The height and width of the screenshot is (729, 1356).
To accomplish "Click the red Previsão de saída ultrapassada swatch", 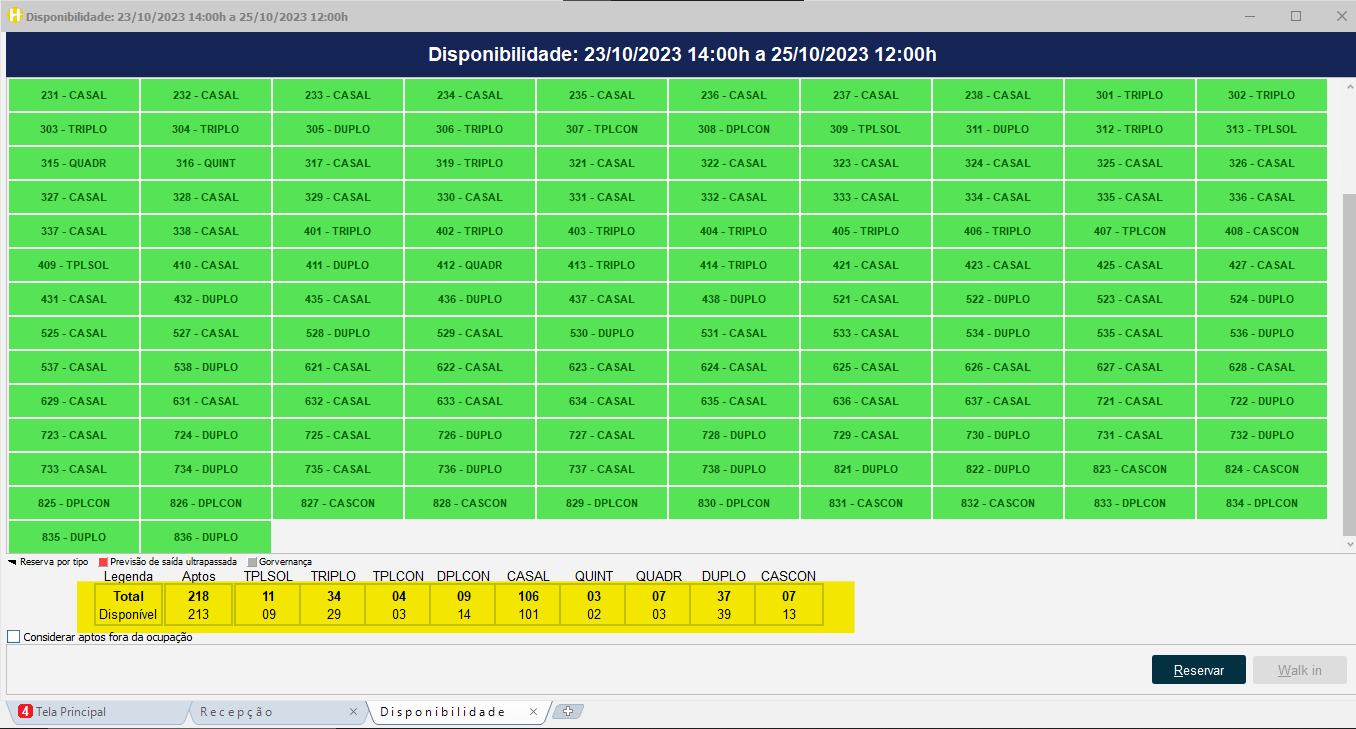I will click(103, 562).
